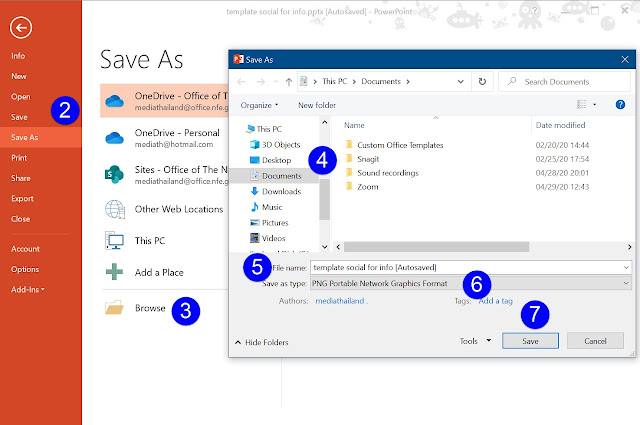
Task: Click Browse folder option
Action: pos(137,308)
